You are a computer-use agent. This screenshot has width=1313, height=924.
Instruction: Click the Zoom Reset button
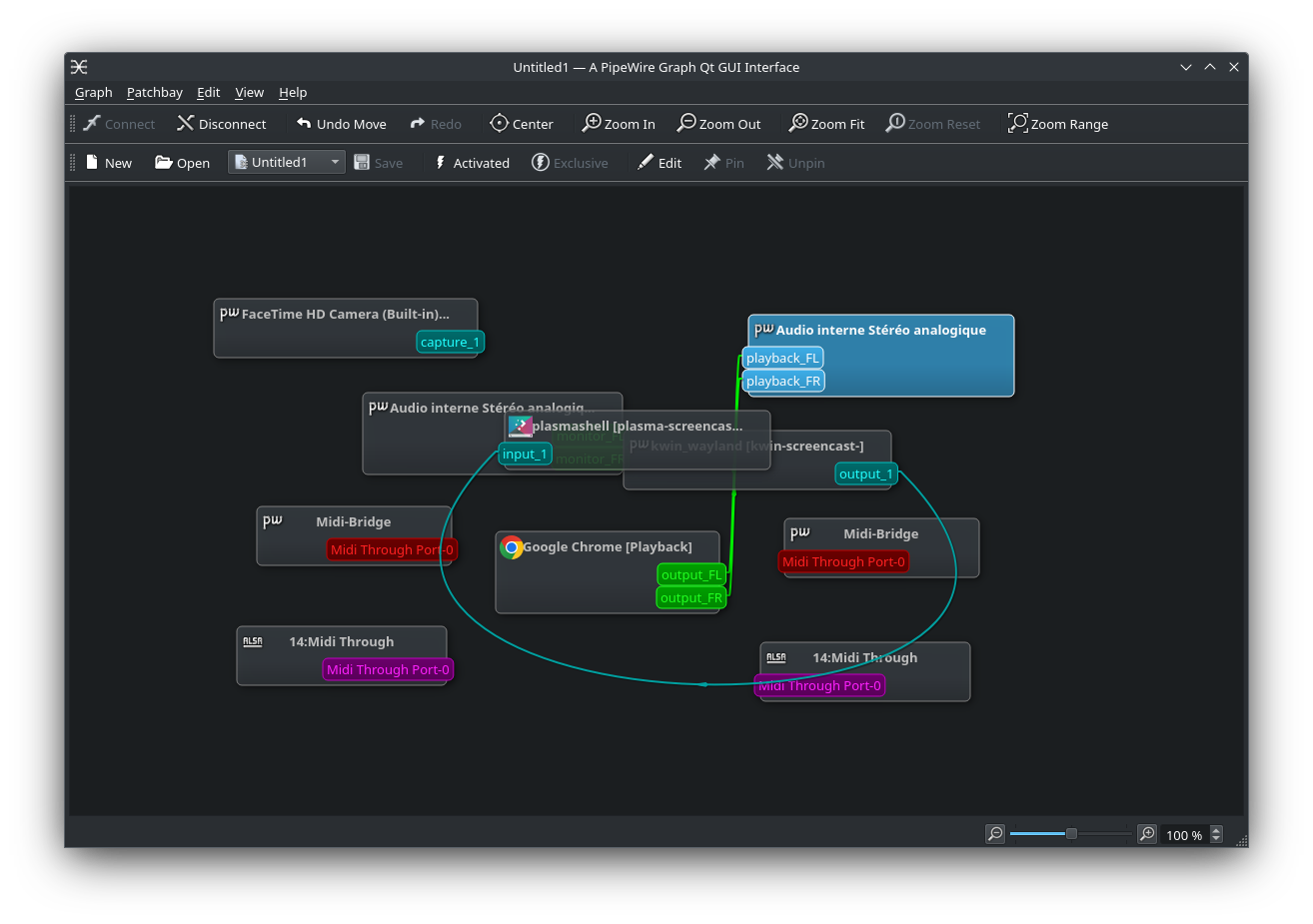[x=933, y=124]
